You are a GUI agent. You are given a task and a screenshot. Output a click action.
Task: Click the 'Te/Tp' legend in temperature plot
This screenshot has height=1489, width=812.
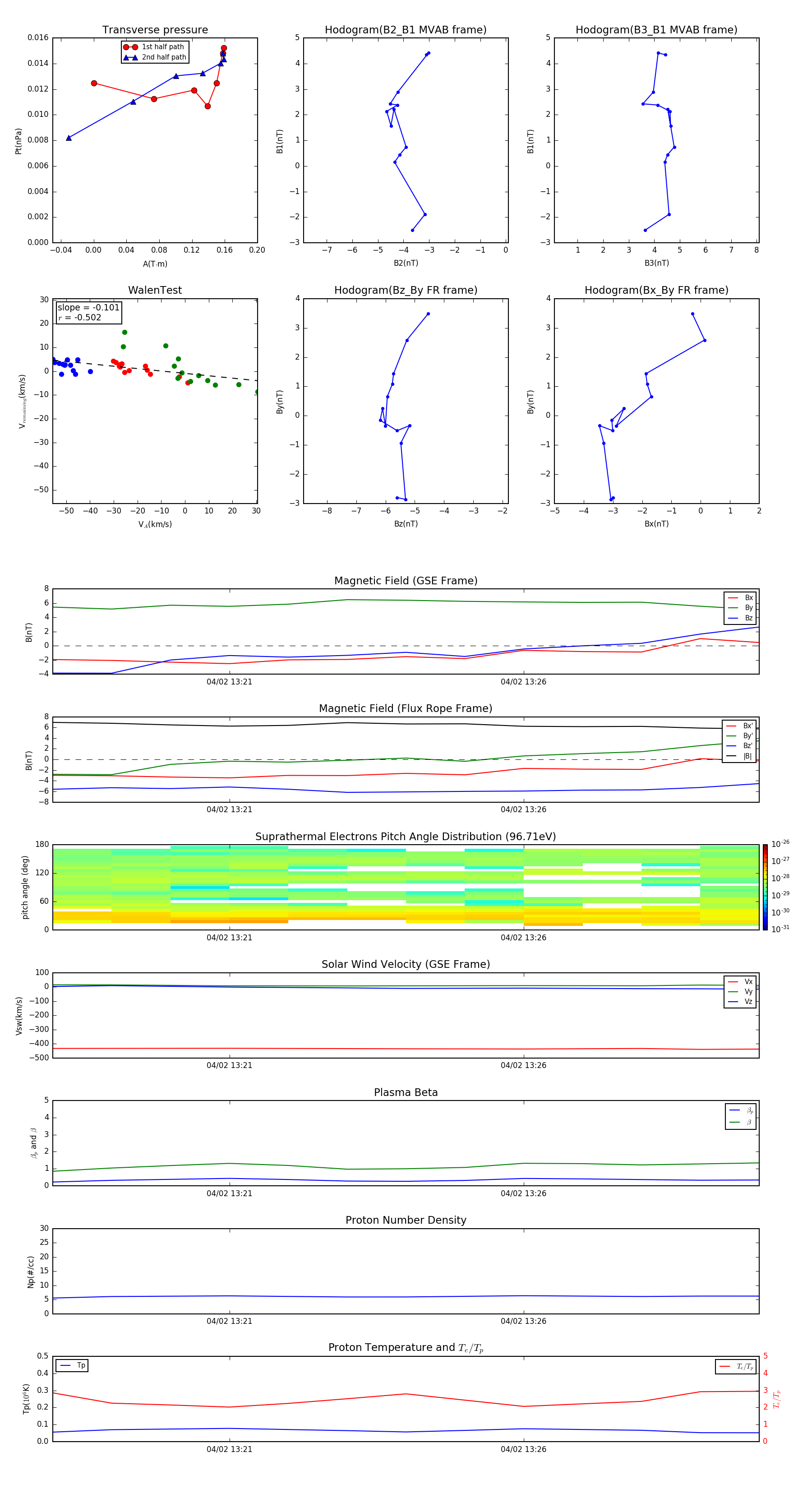[736, 1366]
